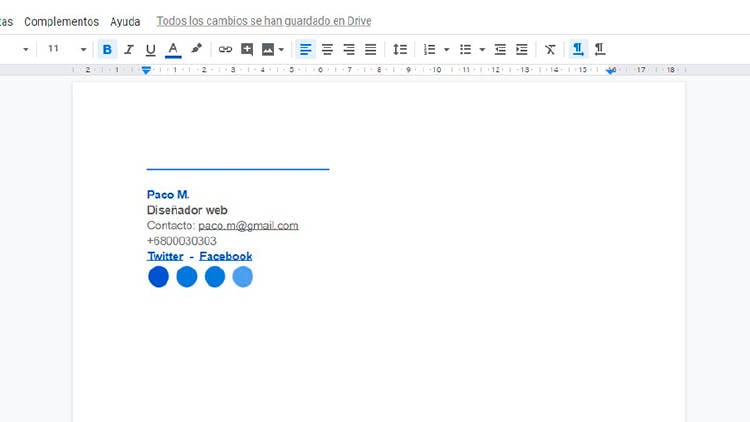Expand numbered list options arrow
The height and width of the screenshot is (422, 750).
click(x=446, y=49)
